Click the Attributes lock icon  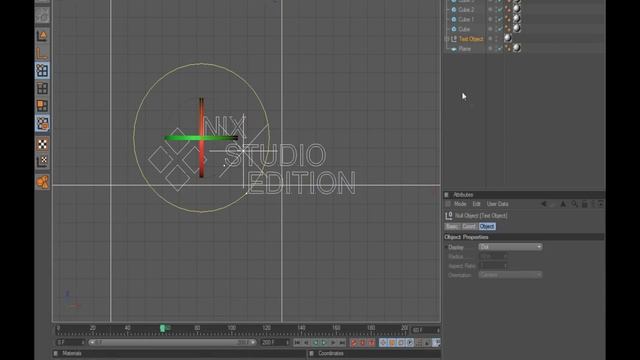coord(584,204)
